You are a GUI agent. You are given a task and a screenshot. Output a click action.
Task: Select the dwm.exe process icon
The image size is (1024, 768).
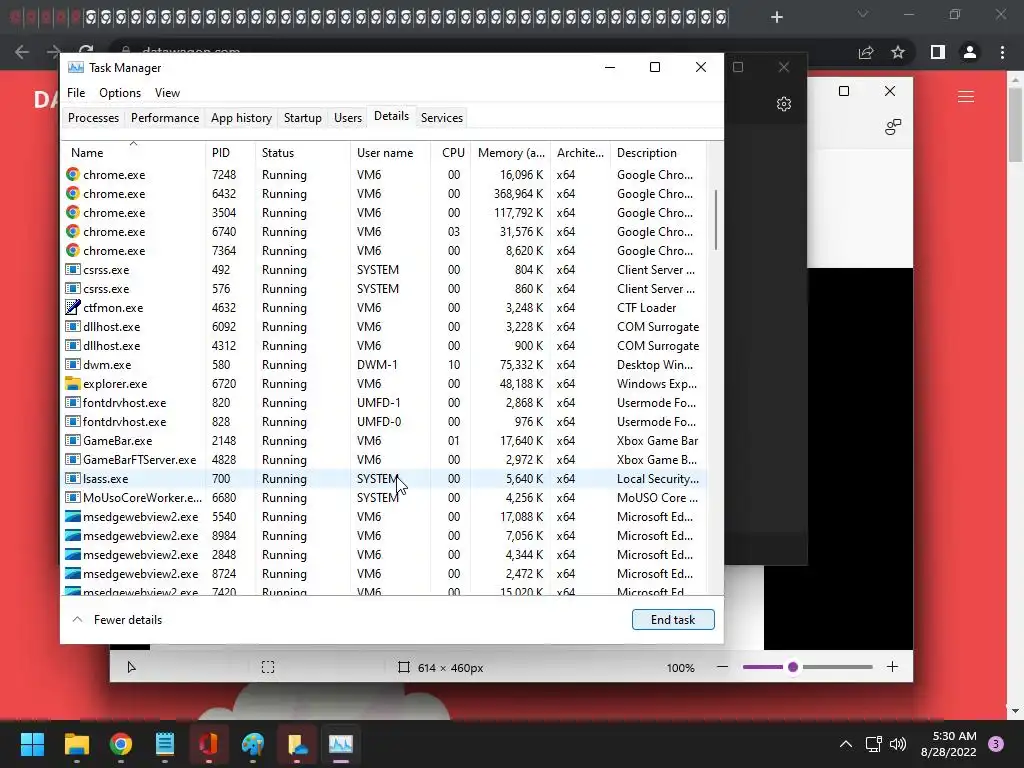click(x=72, y=364)
